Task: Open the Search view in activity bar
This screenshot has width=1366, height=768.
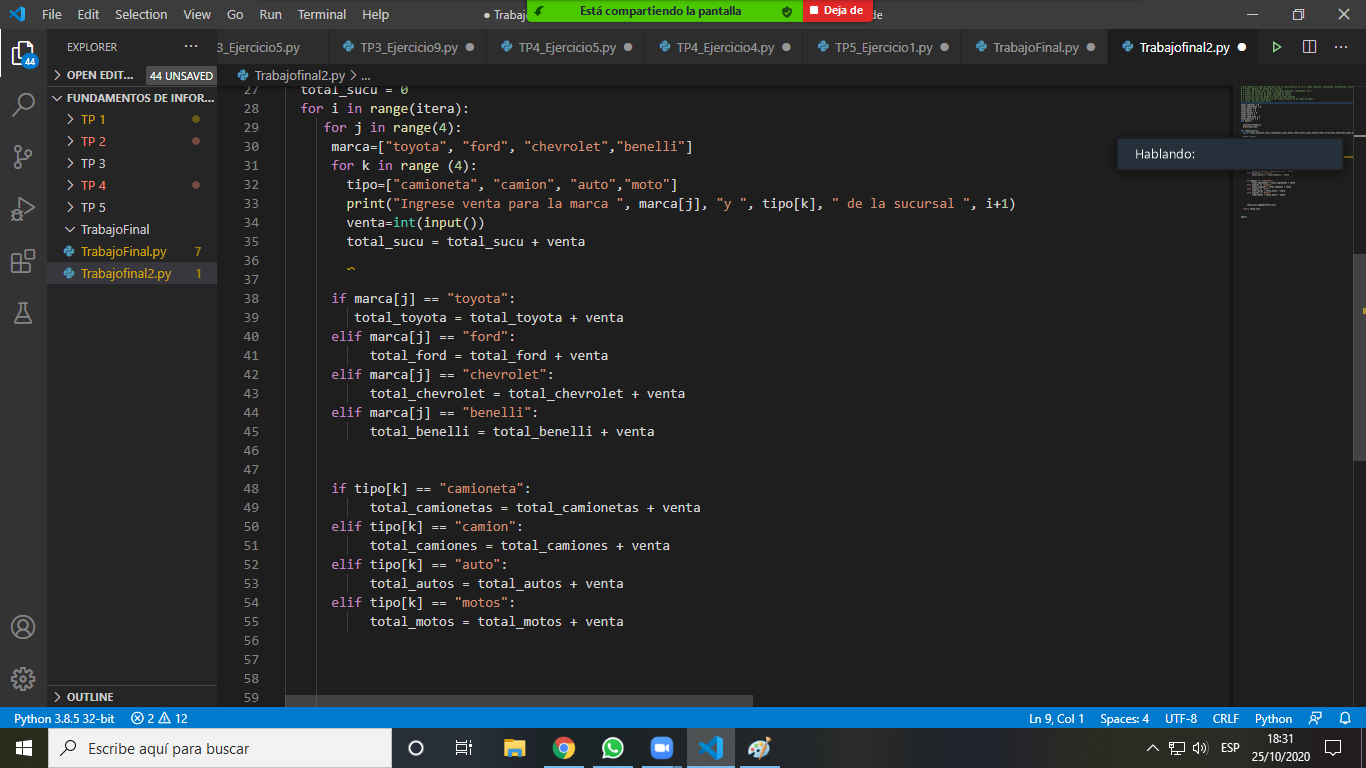Action: pos(23,104)
